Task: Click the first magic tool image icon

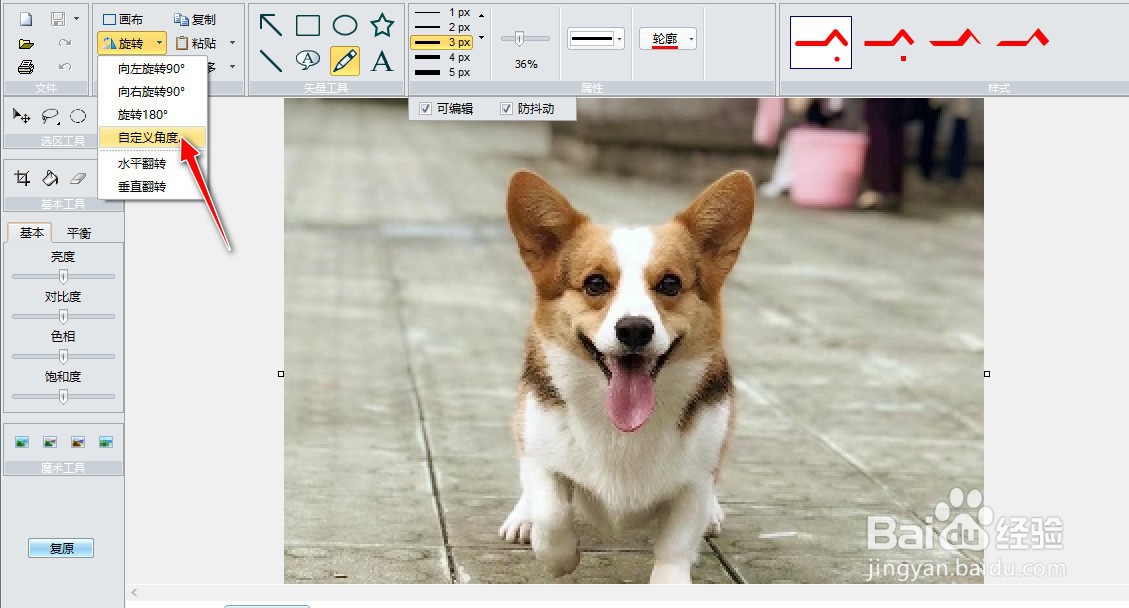Action: [22, 442]
